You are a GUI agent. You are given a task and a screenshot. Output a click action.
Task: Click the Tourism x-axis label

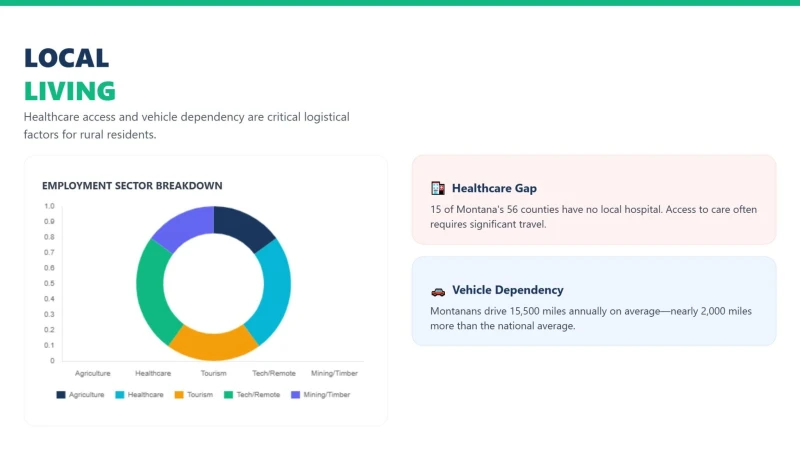pos(213,373)
